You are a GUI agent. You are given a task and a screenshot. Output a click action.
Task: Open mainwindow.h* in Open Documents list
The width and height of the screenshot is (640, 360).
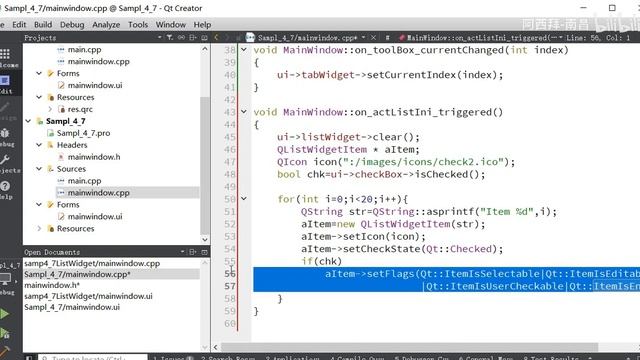pyautogui.click(x=51, y=285)
